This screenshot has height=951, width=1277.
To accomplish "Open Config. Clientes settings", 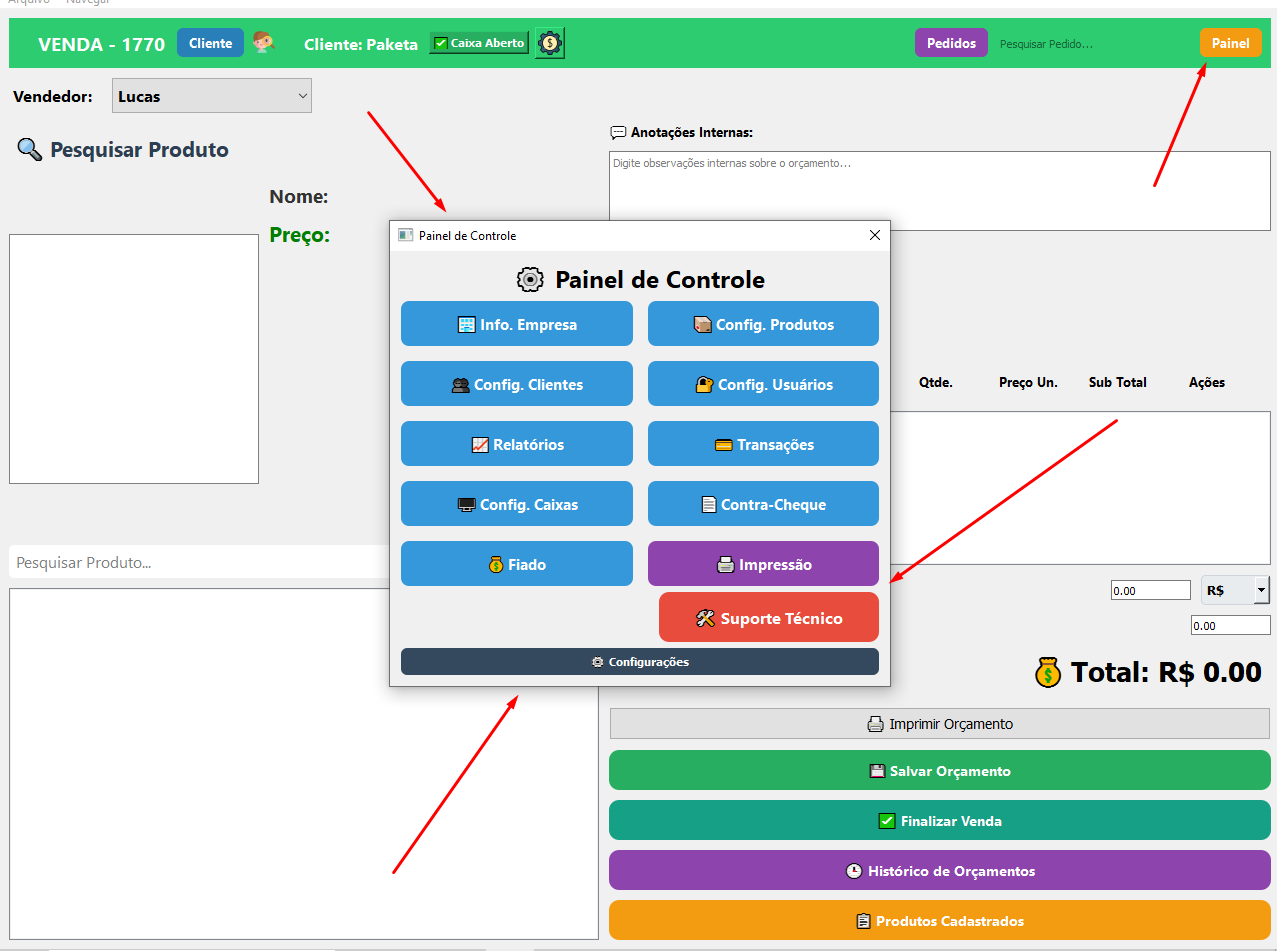I will pos(516,384).
